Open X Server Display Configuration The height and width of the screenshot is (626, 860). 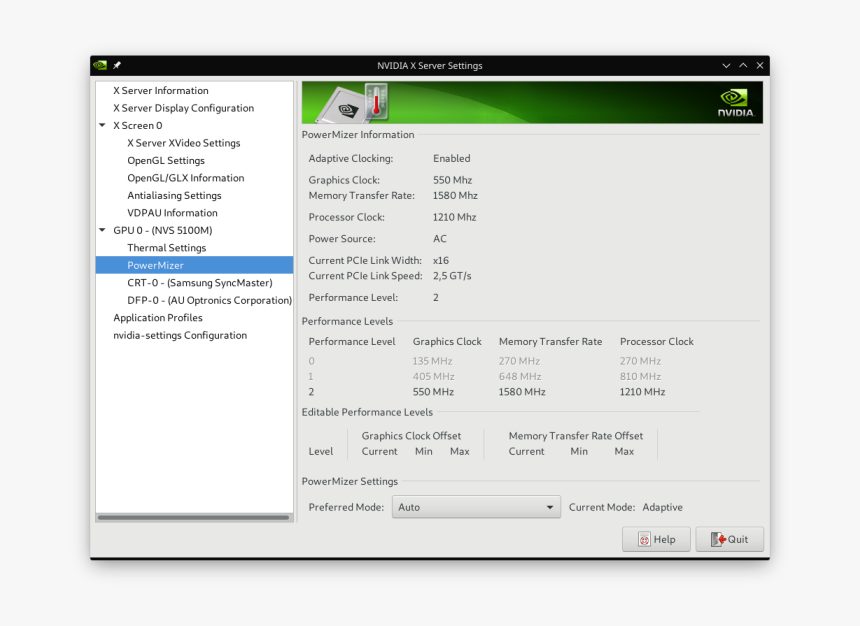tap(183, 108)
